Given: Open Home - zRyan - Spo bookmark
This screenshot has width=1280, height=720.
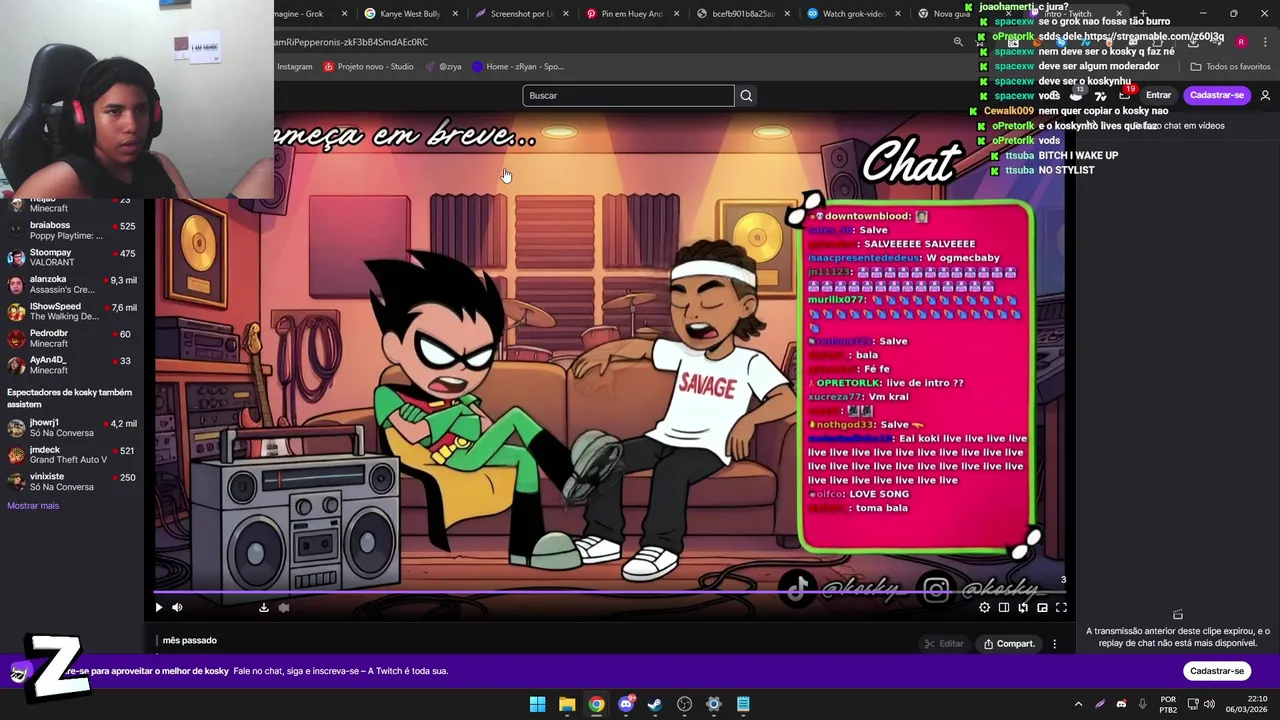Looking at the screenshot, I should pyautogui.click(x=518, y=67).
